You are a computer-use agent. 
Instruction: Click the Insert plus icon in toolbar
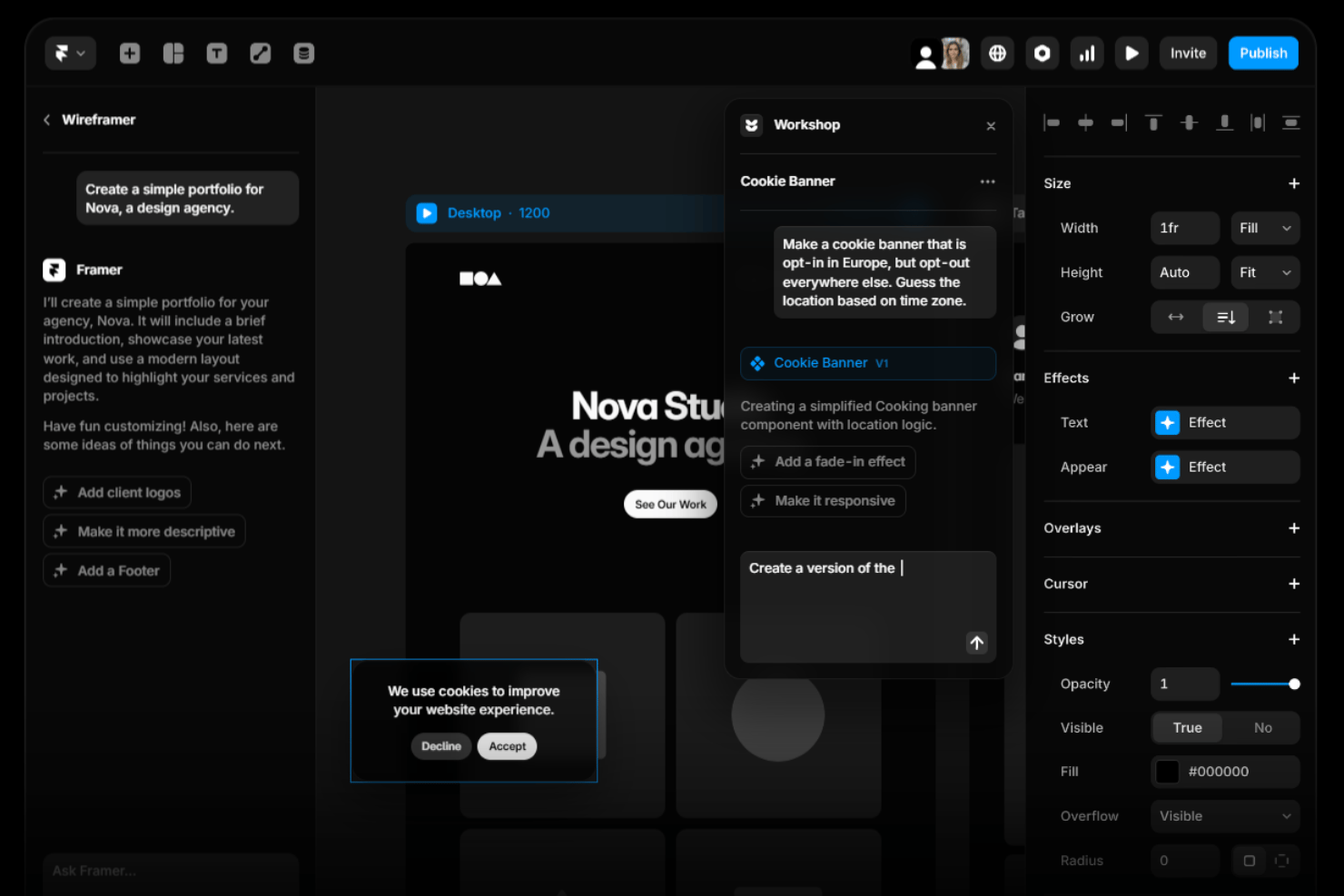[130, 54]
